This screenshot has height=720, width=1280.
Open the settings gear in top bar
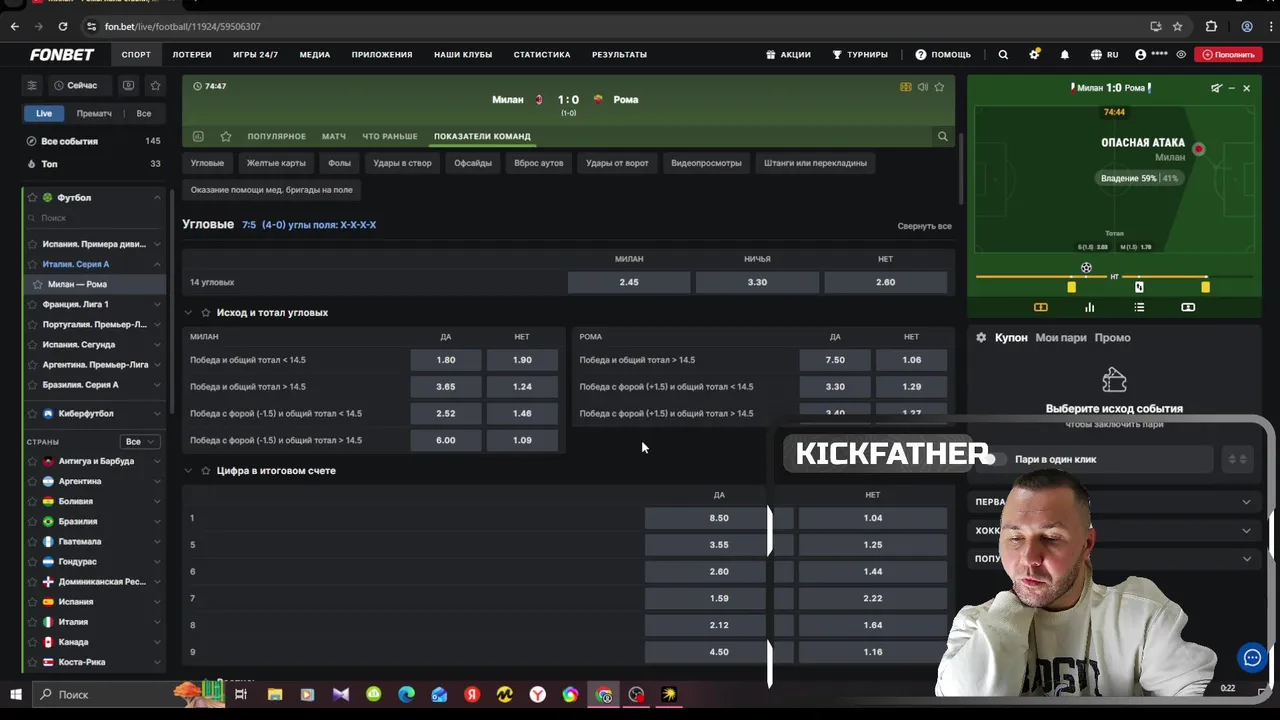[1034, 55]
